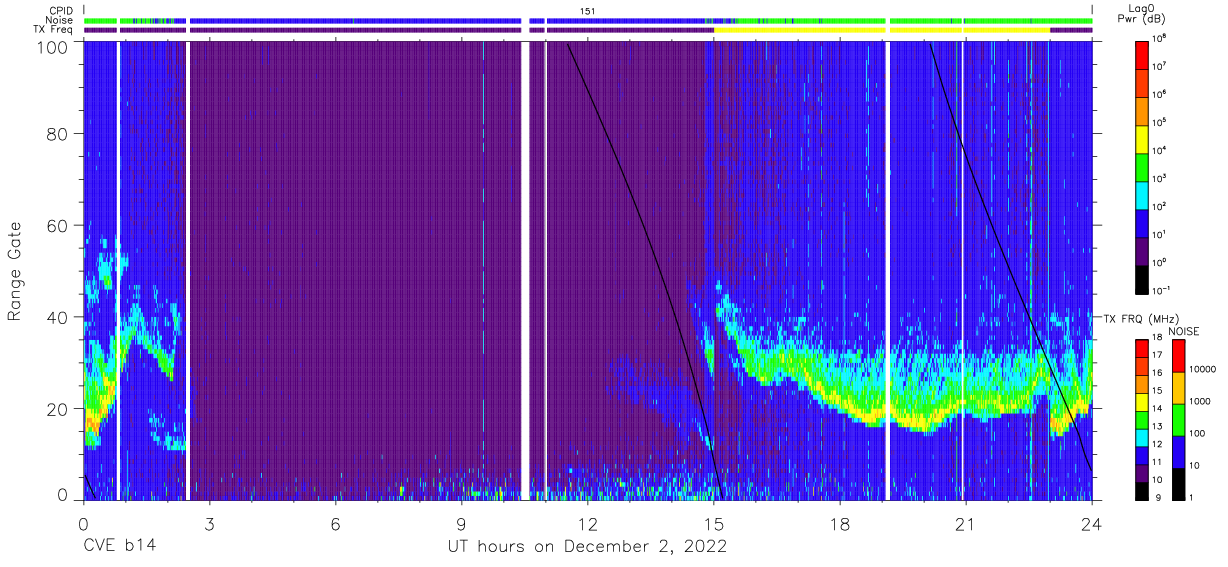Click the 'TX FRQ (MHz)' legend title
The image size is (1228, 567).
tap(1139, 318)
